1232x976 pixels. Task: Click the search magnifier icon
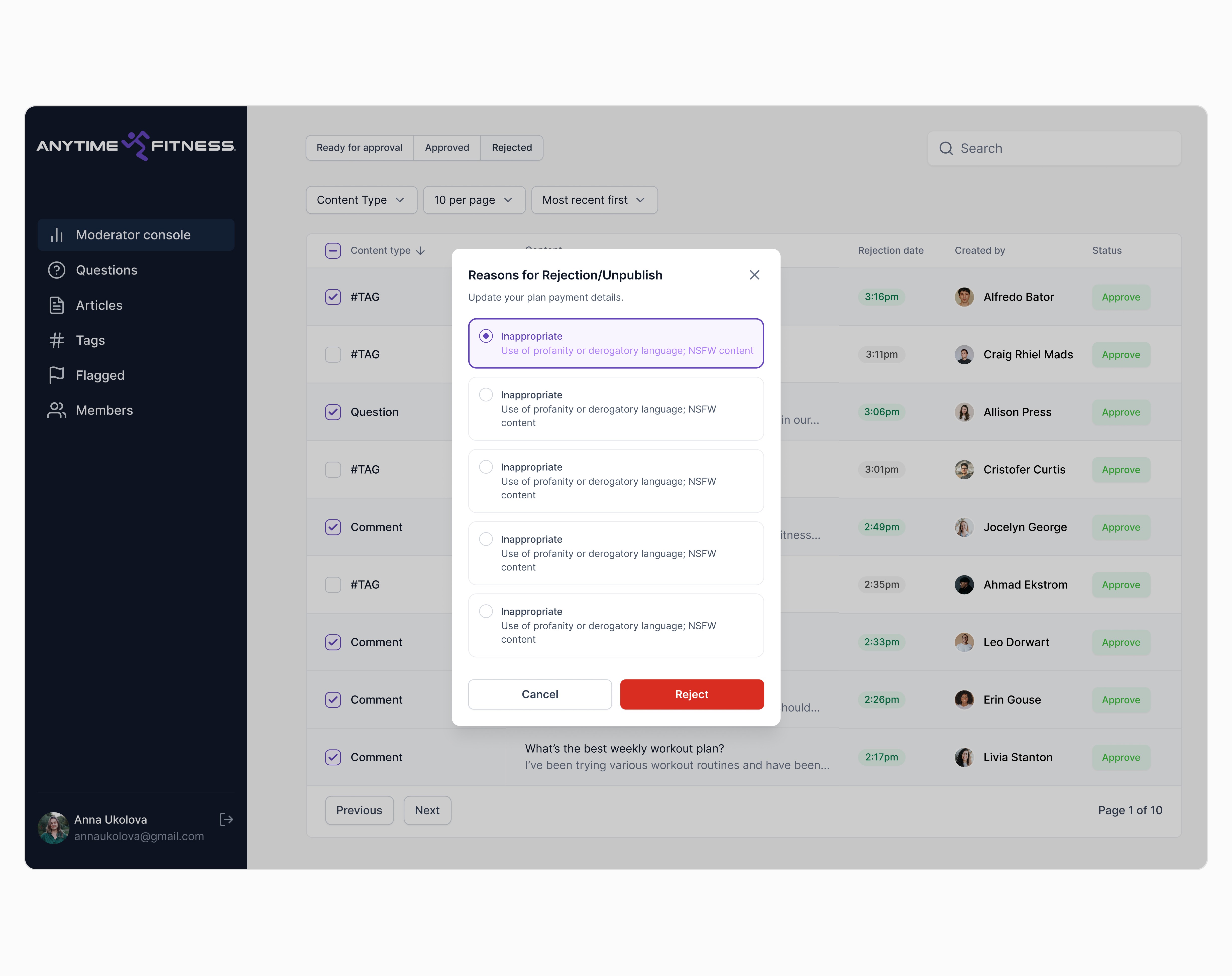click(946, 149)
